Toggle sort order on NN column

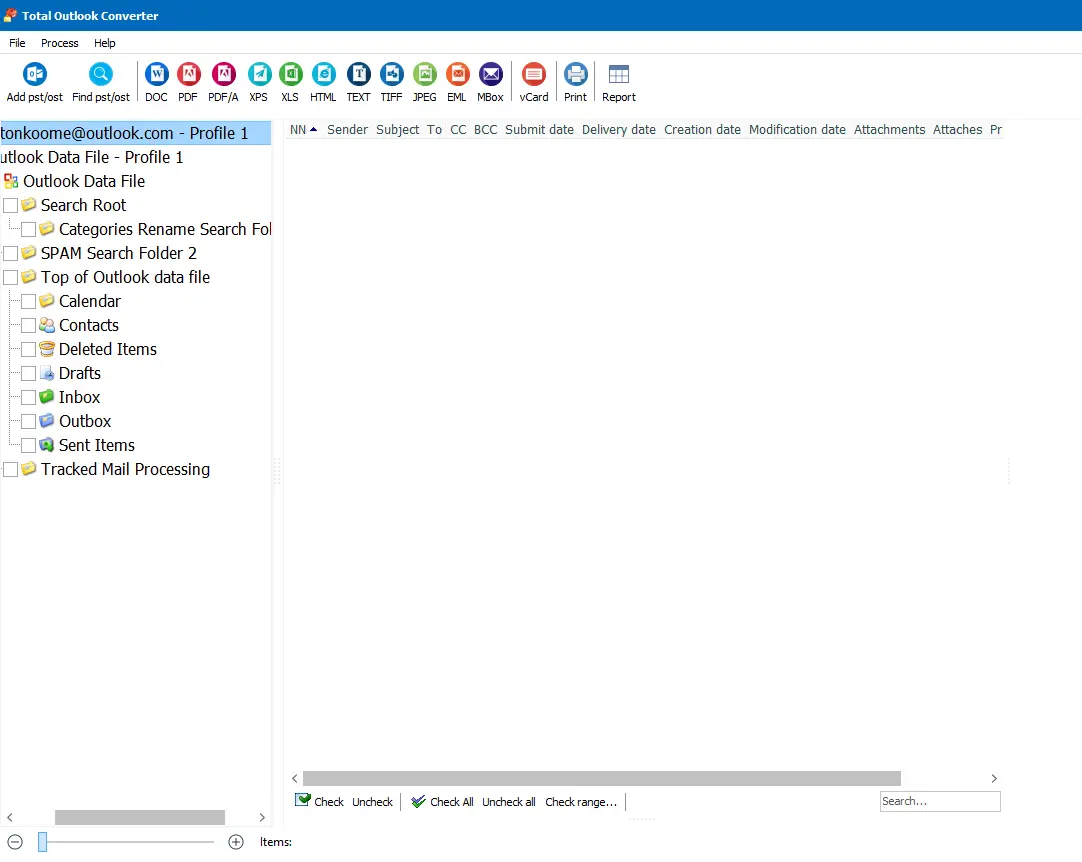298,129
